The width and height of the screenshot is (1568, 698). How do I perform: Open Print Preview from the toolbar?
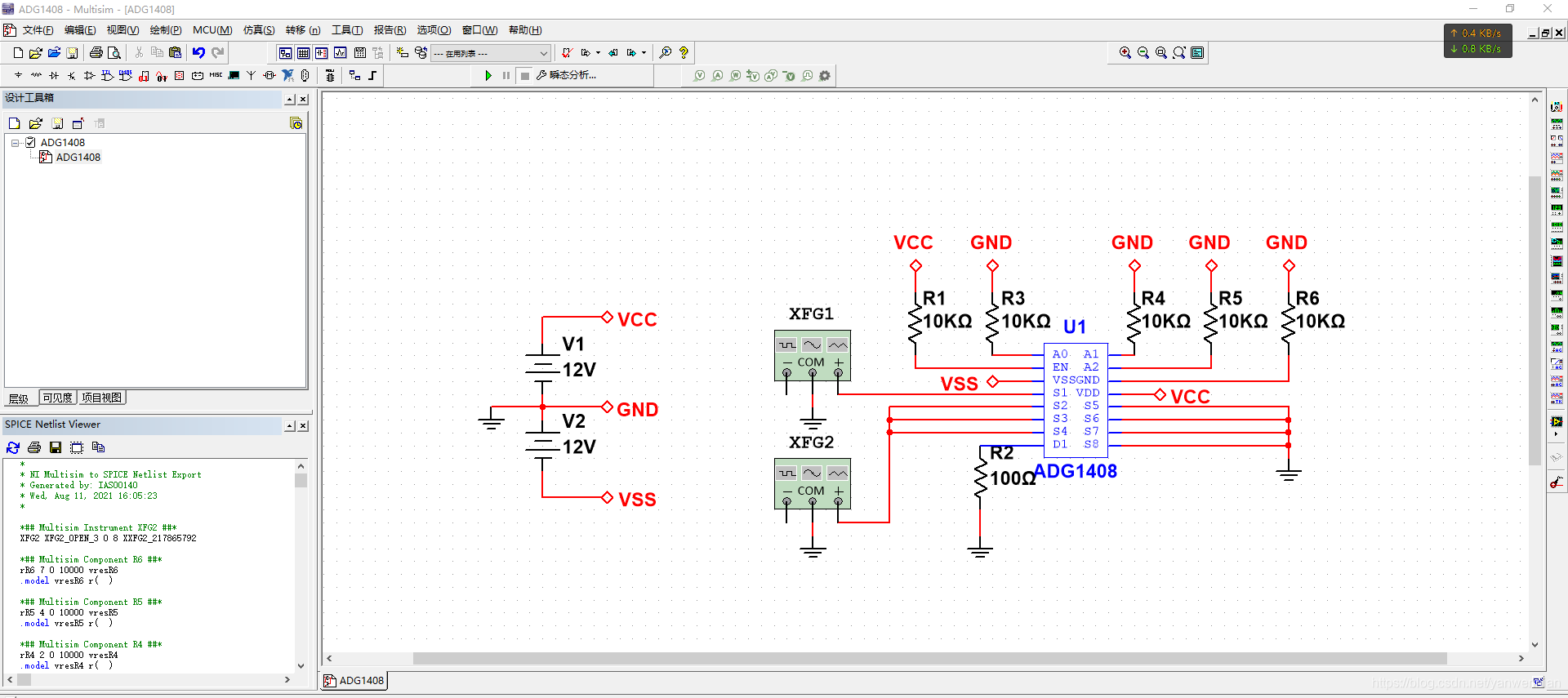coord(114,53)
